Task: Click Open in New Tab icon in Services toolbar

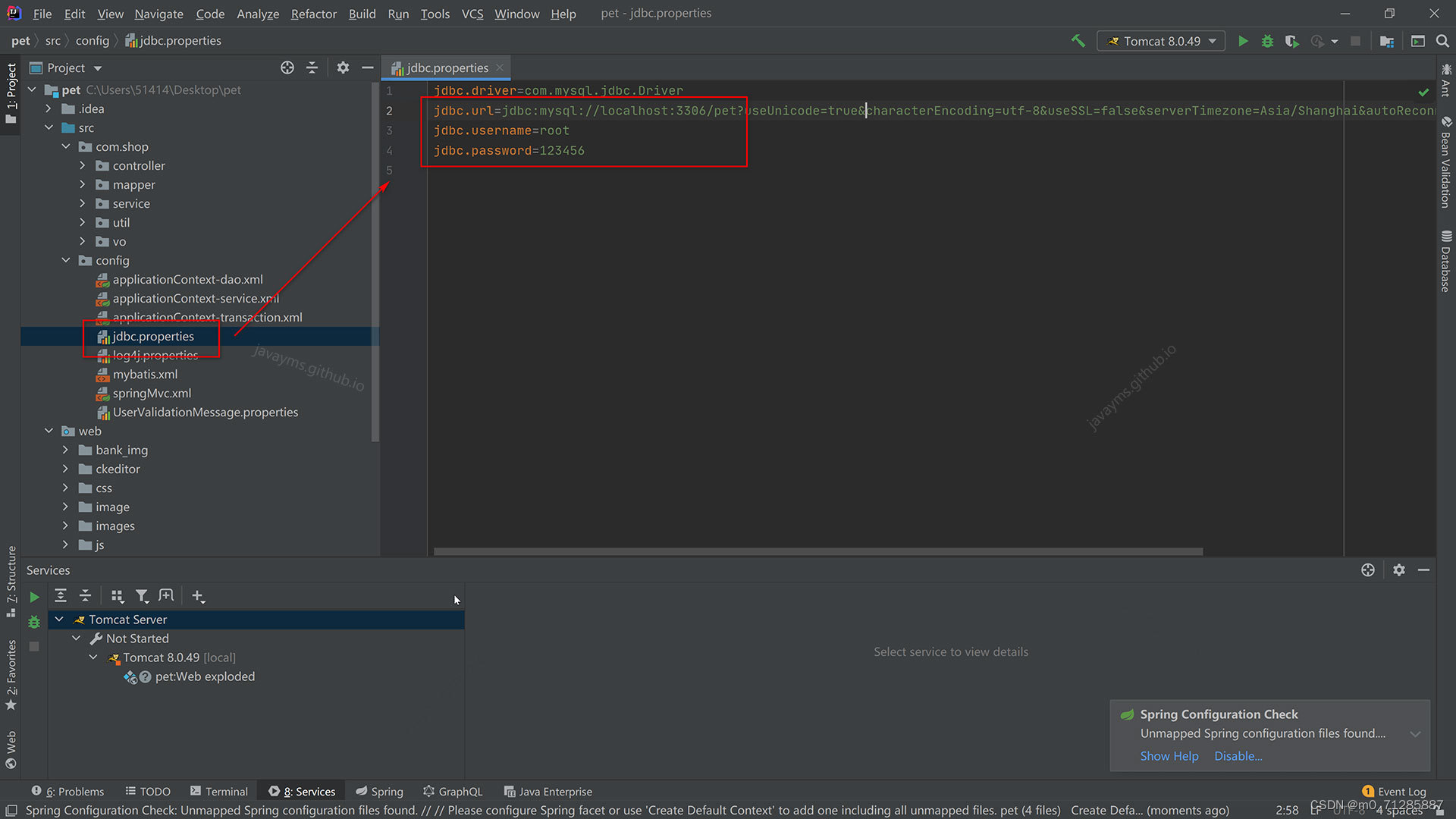Action: coord(166,596)
